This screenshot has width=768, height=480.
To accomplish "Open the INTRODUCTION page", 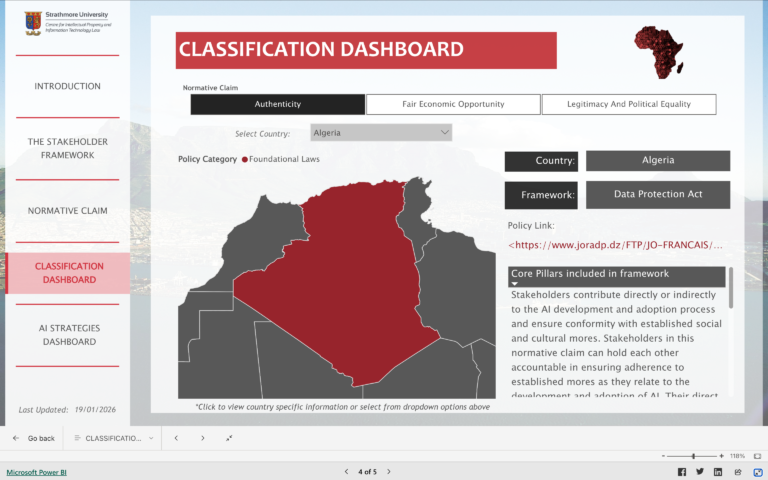I will pos(68,86).
